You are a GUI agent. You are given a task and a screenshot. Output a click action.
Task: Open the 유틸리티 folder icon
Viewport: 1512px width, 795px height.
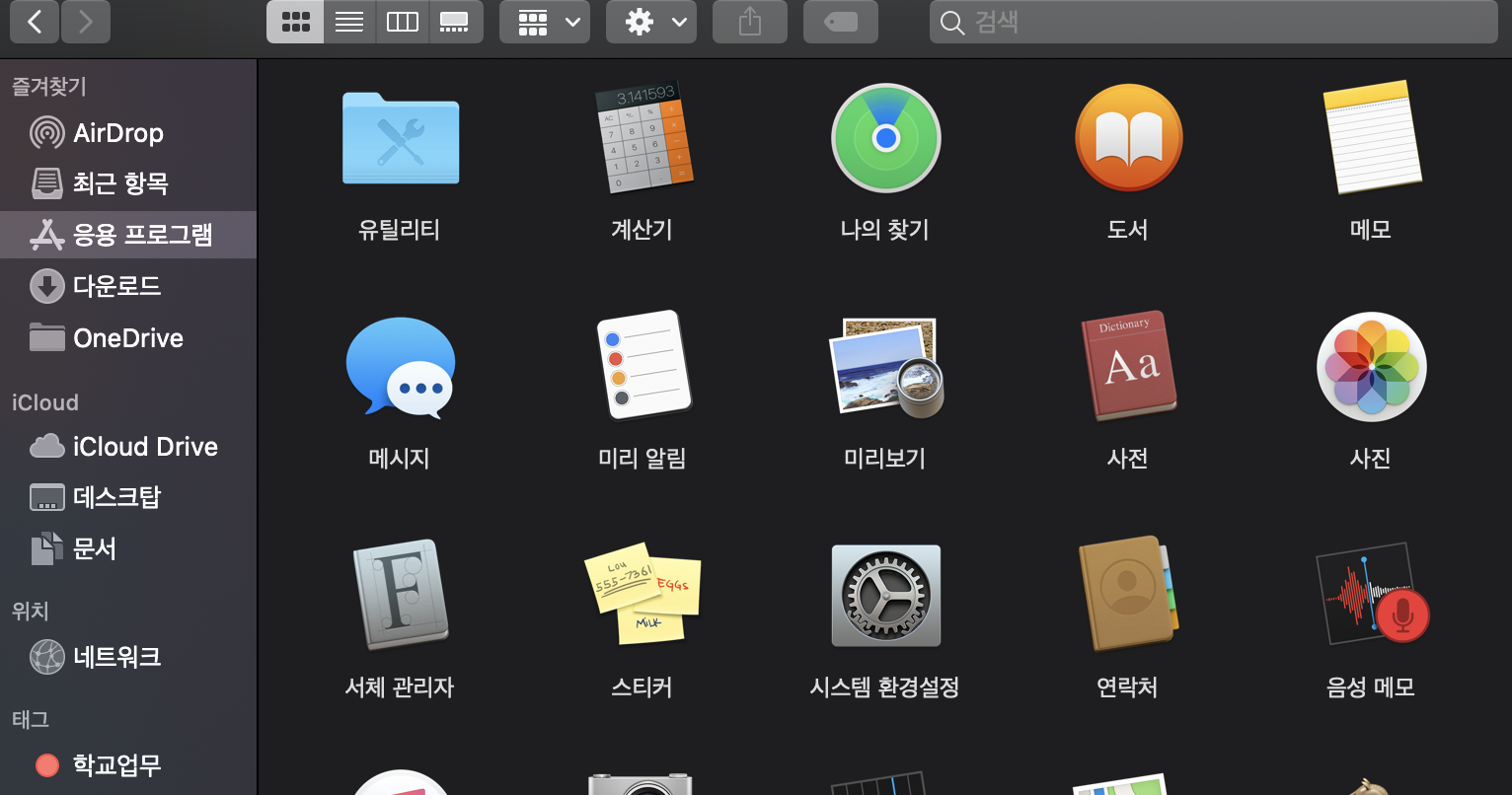(x=400, y=138)
